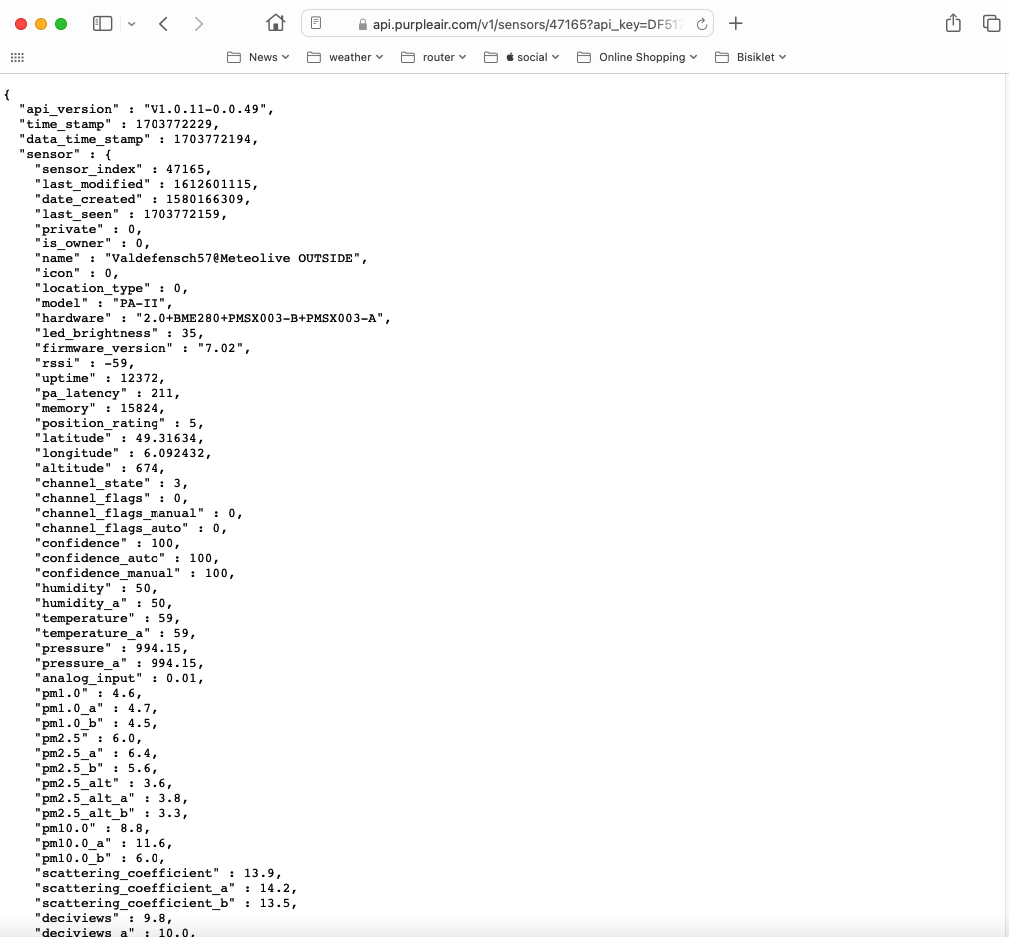Image resolution: width=1009 pixels, height=937 pixels.
Task: Click the "channel_flags_manual" line
Action: point(138,513)
